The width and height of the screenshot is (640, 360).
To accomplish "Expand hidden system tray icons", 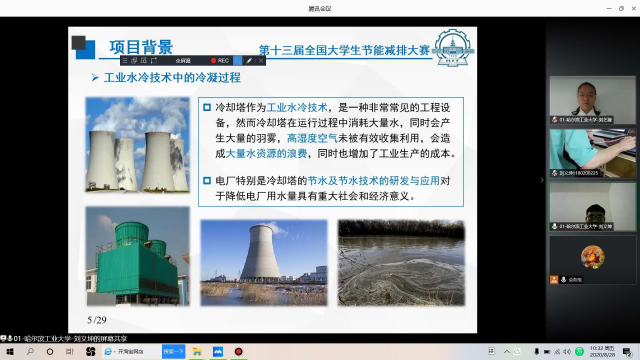I will [x=507, y=351].
